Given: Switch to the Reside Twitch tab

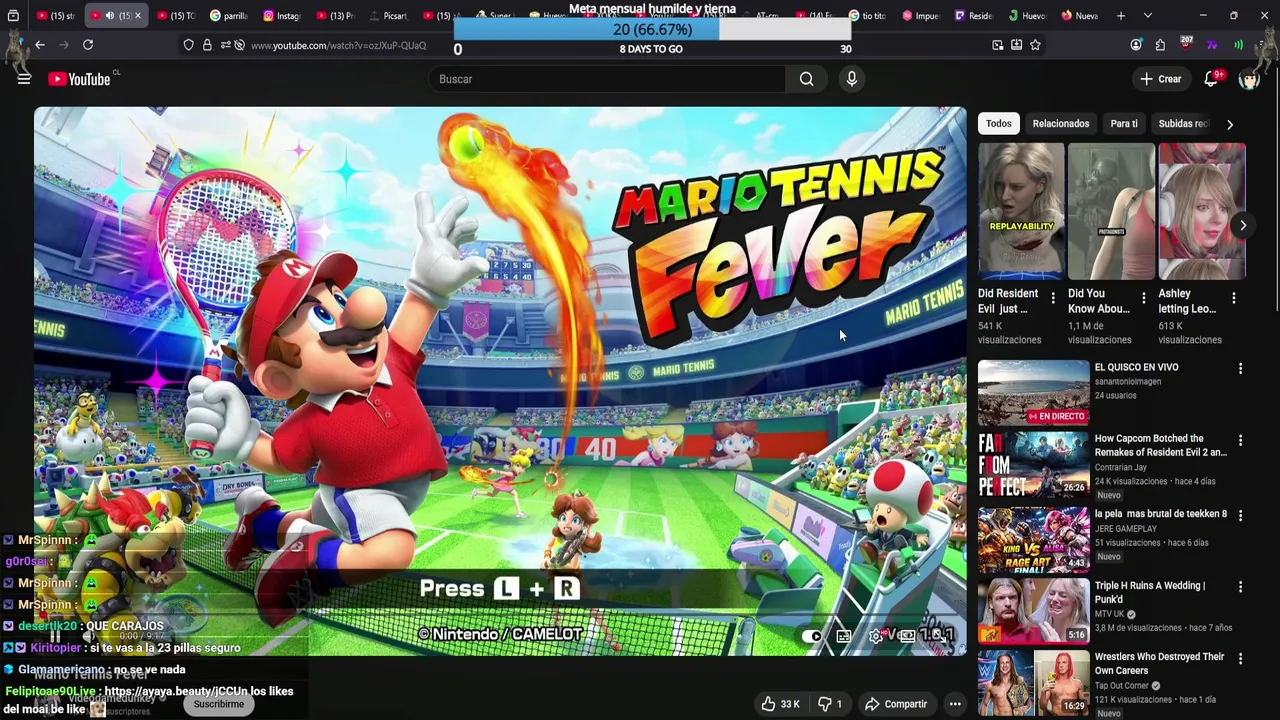Looking at the screenshot, I should (x=973, y=16).
